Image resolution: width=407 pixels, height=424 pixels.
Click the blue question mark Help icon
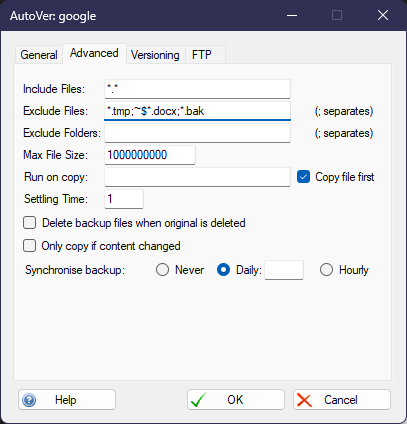pyautogui.click(x=29, y=400)
